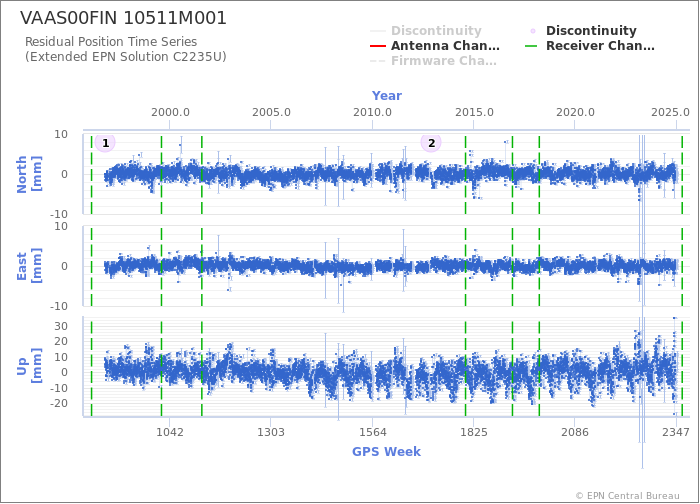
Task: Click the GPS week 2347 tick label
Action: tap(676, 432)
